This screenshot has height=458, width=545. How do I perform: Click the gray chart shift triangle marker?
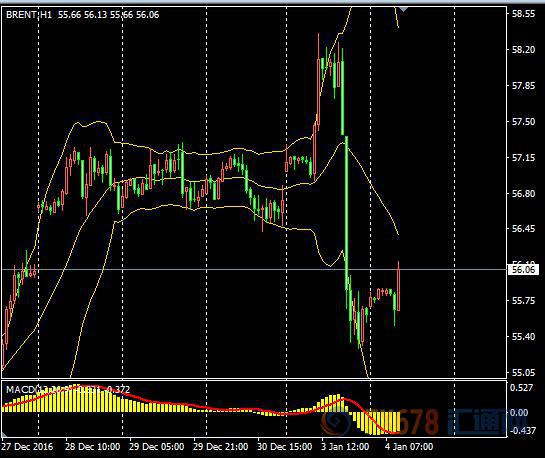click(x=403, y=9)
